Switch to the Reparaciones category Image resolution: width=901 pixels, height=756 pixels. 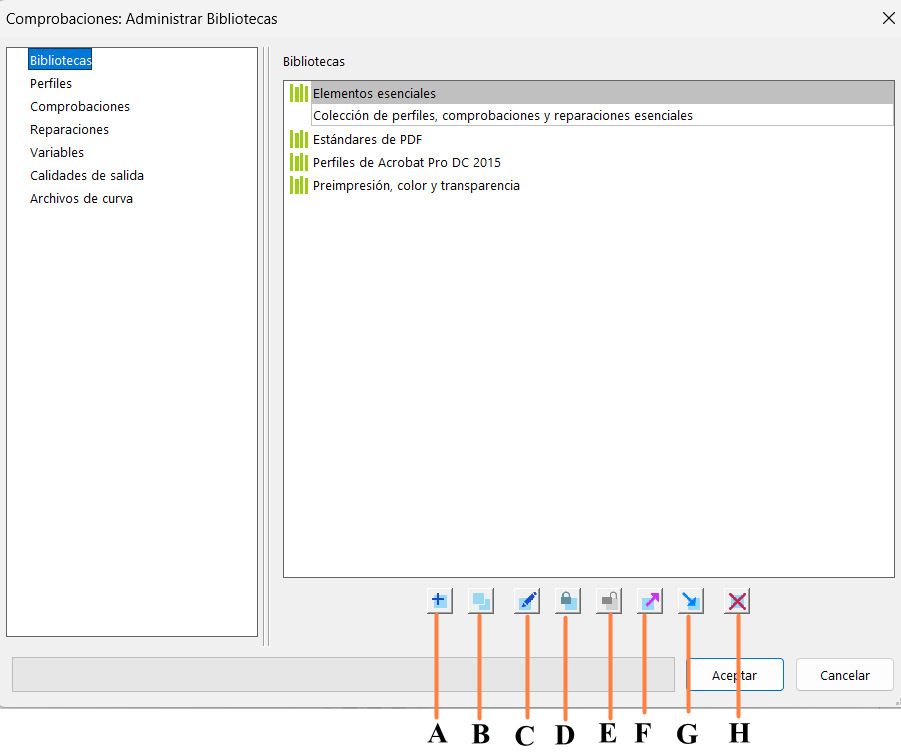click(x=70, y=129)
